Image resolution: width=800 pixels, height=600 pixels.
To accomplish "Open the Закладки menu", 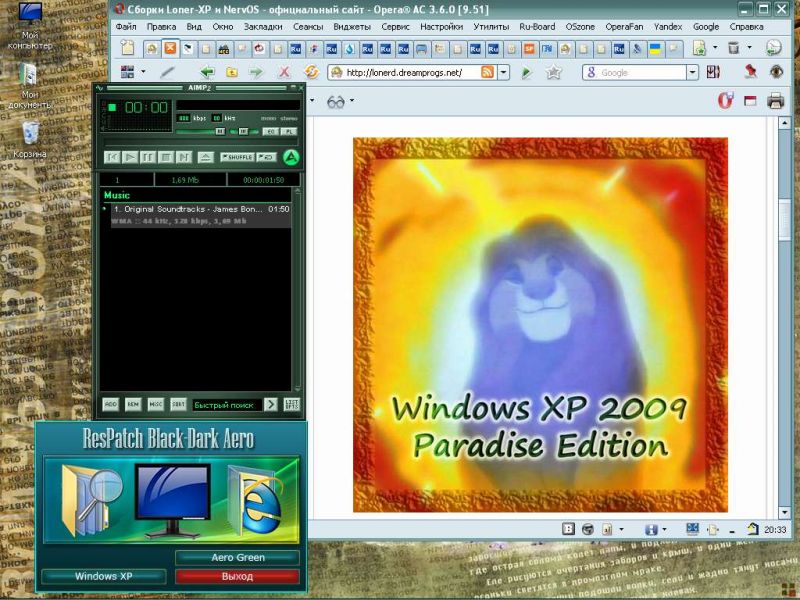I will click(x=262, y=26).
